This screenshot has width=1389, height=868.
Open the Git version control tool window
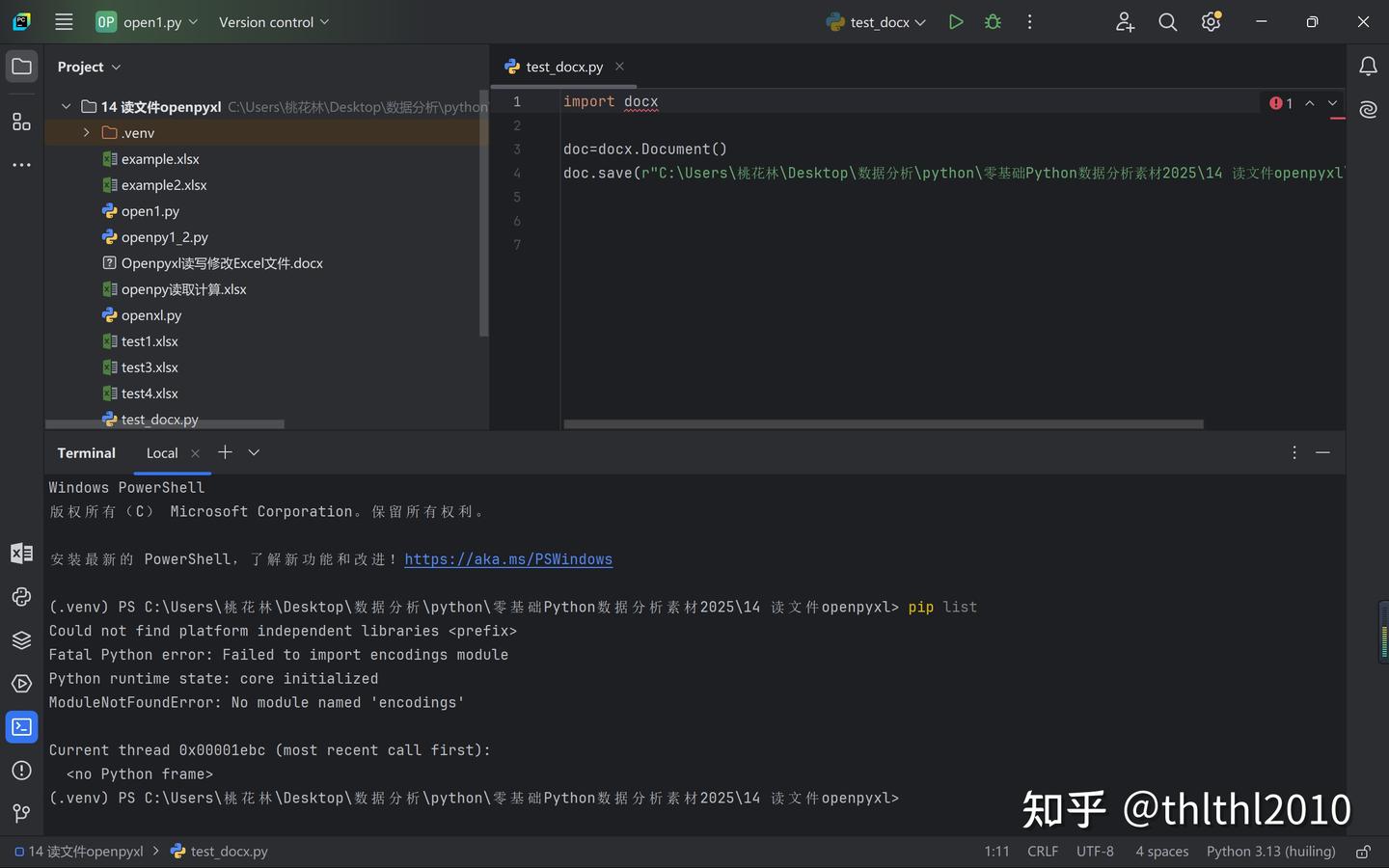pyautogui.click(x=21, y=813)
